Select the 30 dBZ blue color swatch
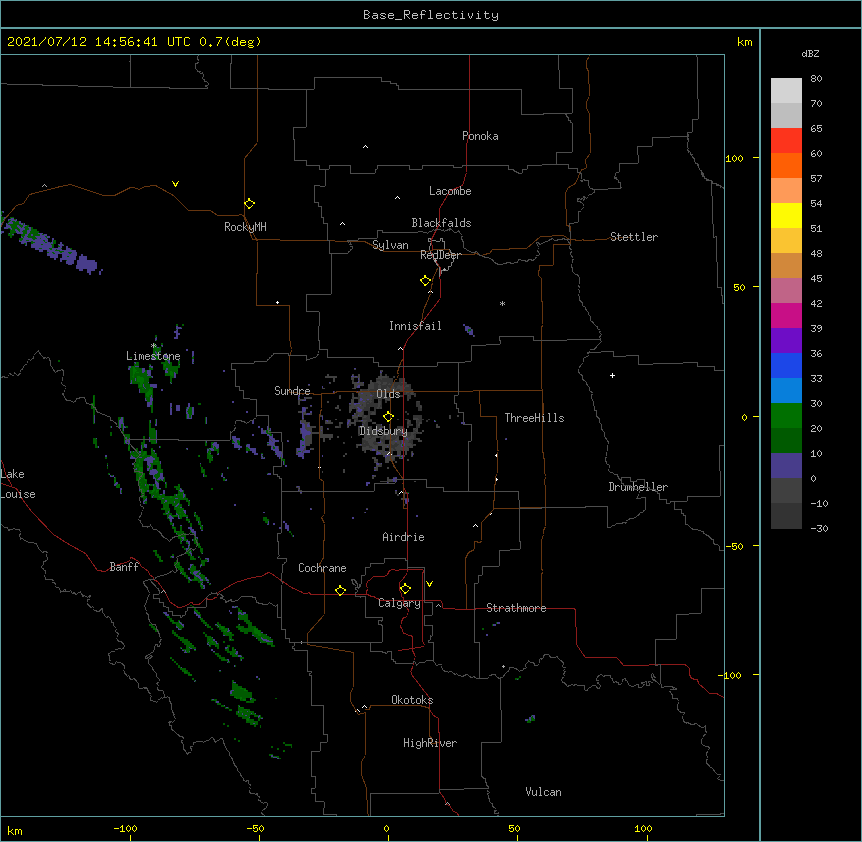Image resolution: width=862 pixels, height=842 pixels. click(786, 390)
